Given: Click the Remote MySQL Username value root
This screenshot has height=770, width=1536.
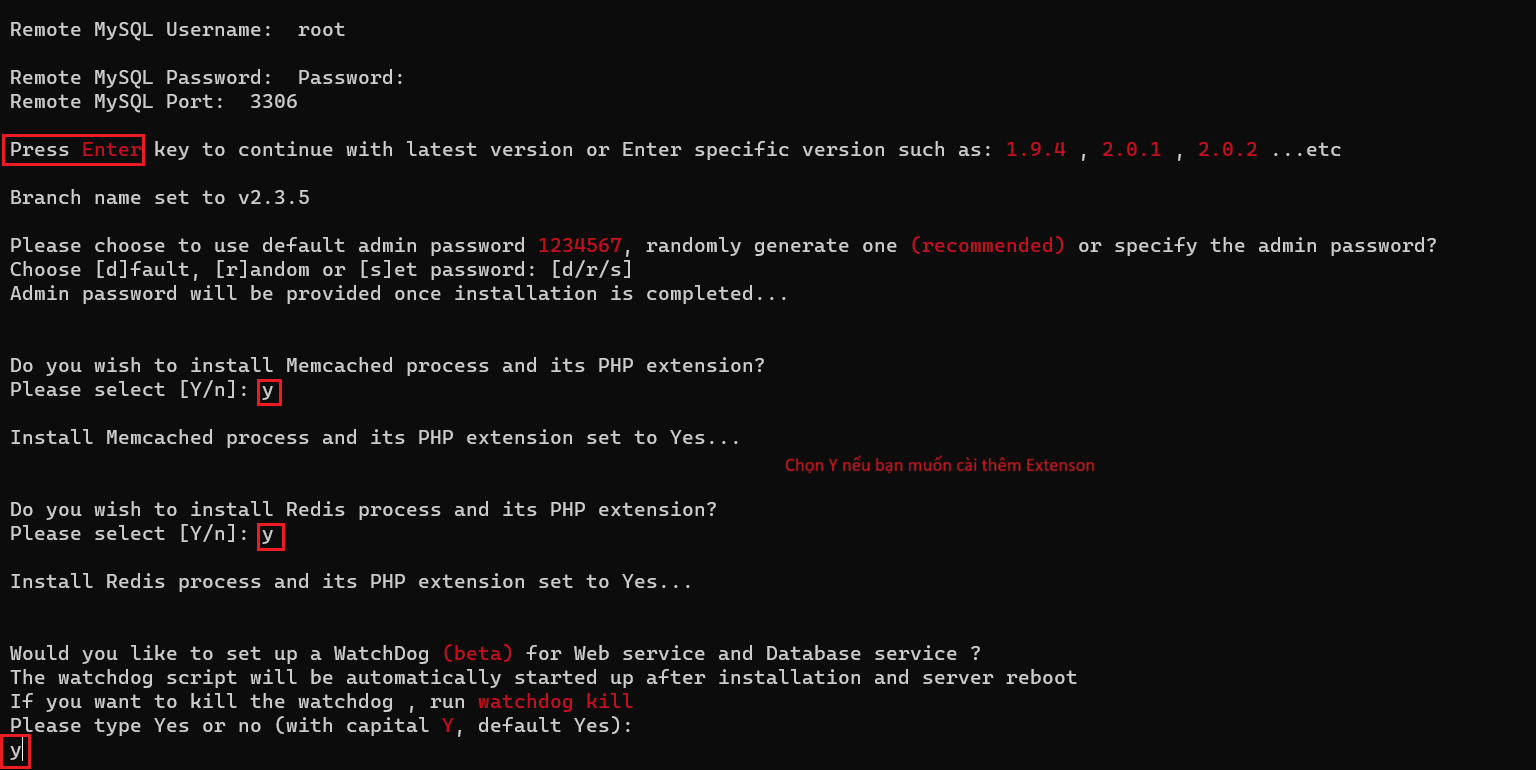Looking at the screenshot, I should tap(322, 30).
